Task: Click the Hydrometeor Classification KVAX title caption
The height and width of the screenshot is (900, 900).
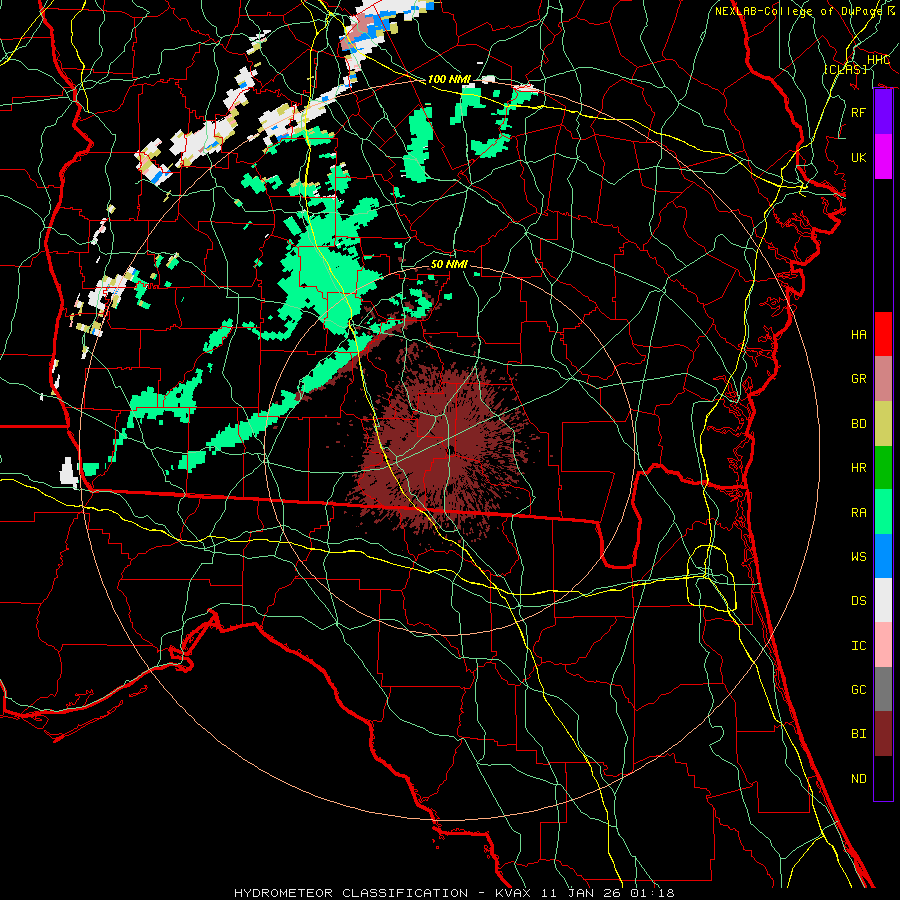Action: click(x=454, y=893)
